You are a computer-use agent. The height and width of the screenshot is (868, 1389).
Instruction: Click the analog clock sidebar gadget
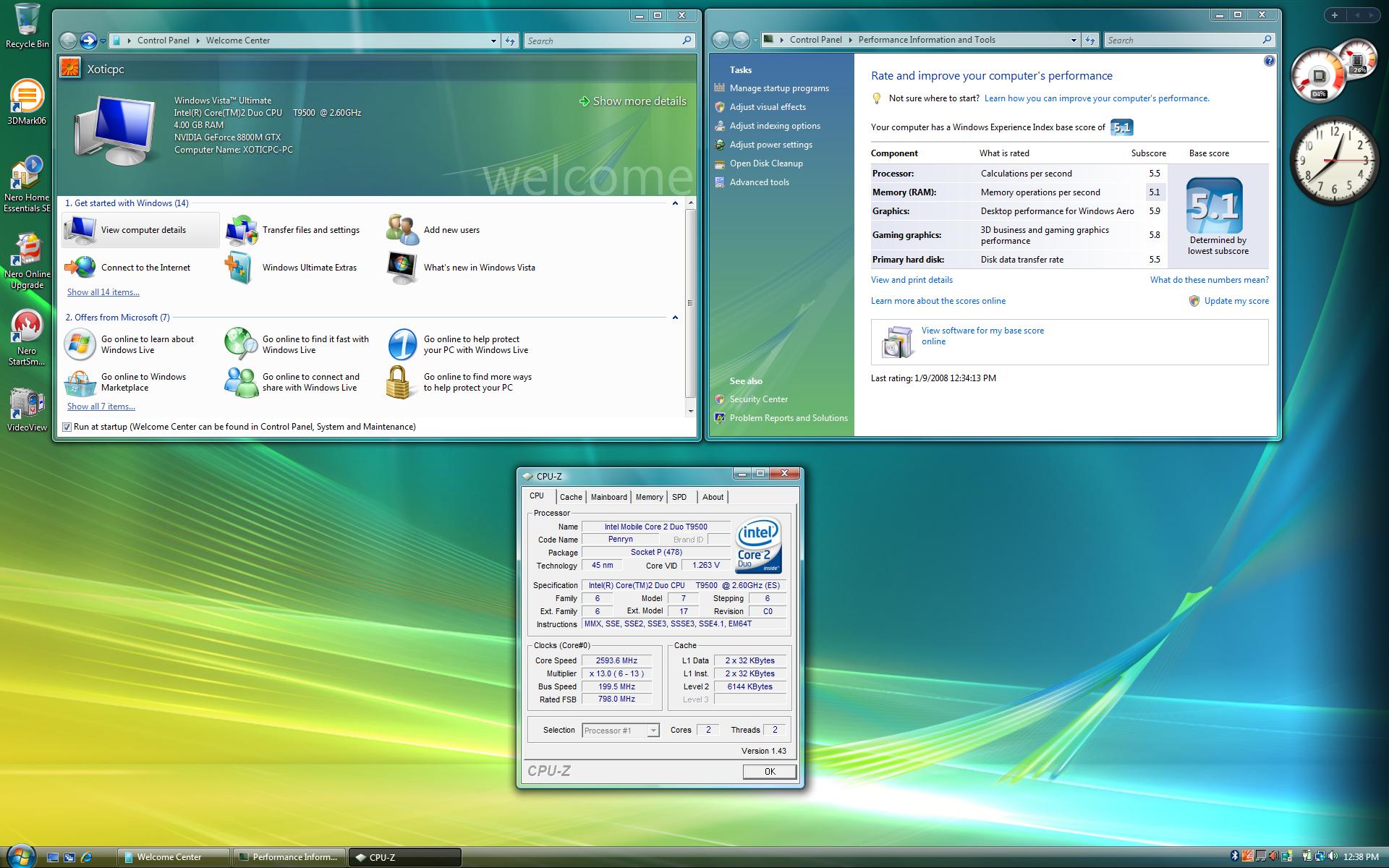click(x=1334, y=161)
